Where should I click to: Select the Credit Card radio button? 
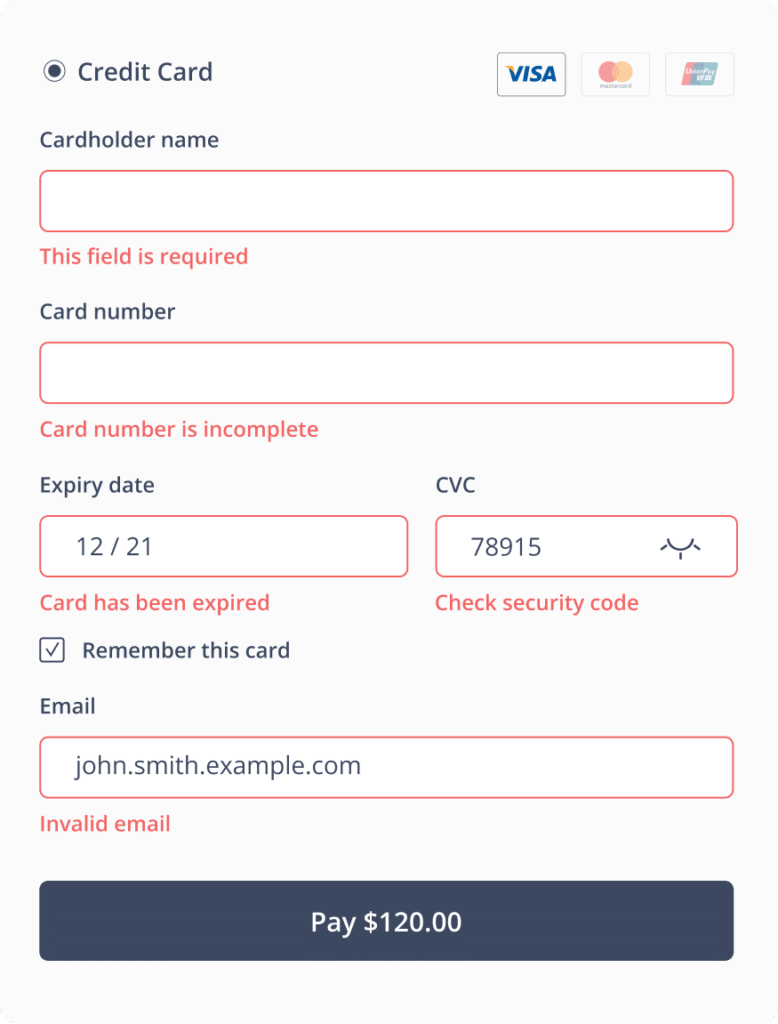tap(53, 72)
